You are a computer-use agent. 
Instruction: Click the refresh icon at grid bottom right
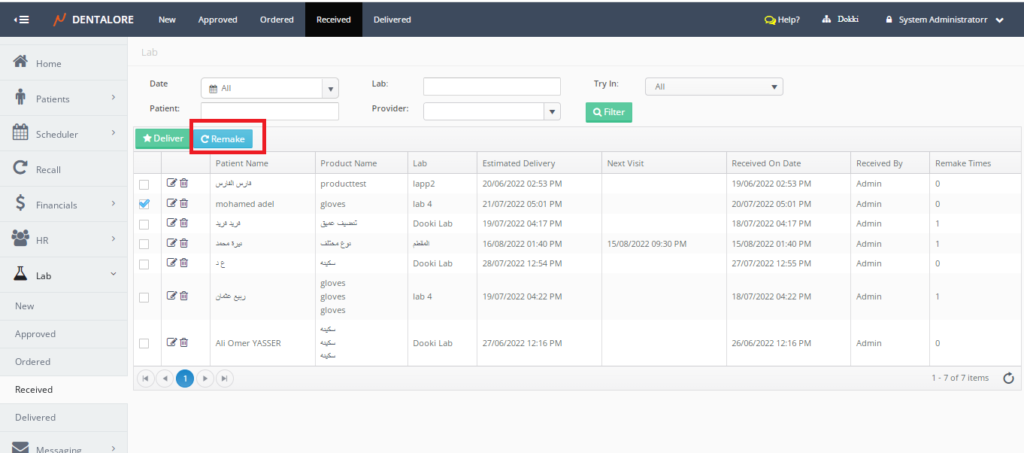(x=1008, y=378)
